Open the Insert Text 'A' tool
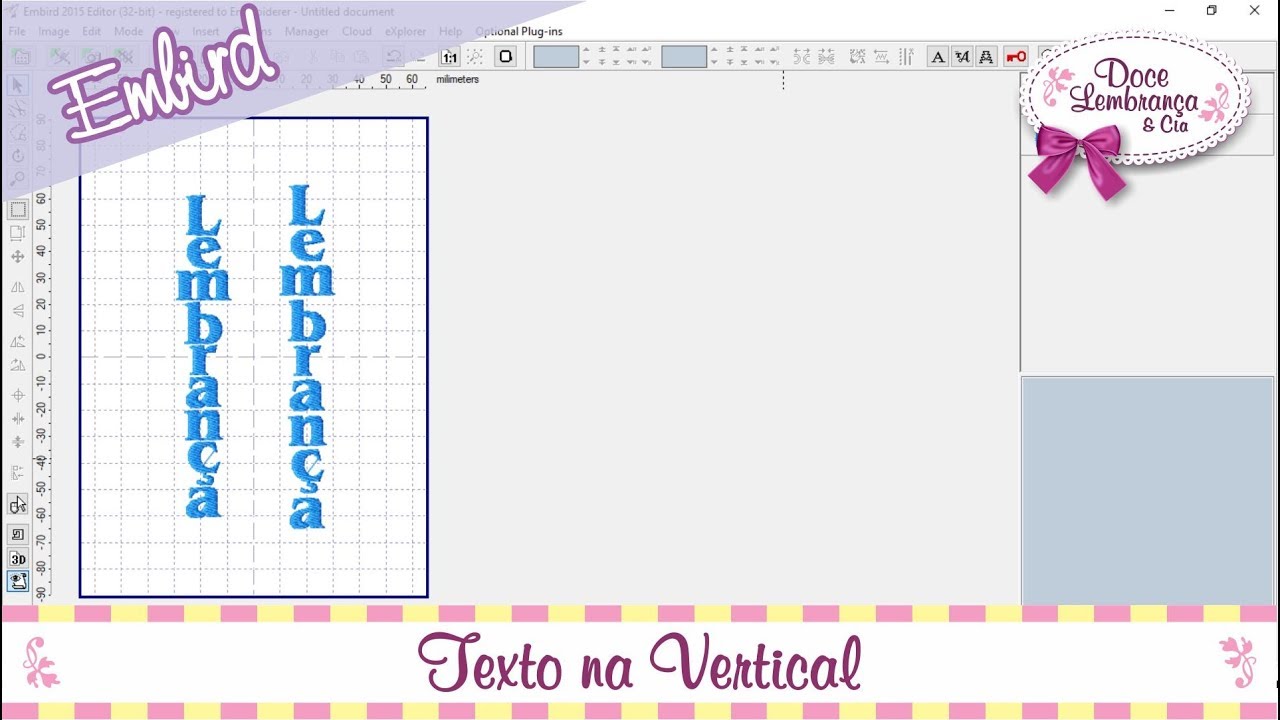Viewport: 1280px width, 720px height. [x=938, y=57]
